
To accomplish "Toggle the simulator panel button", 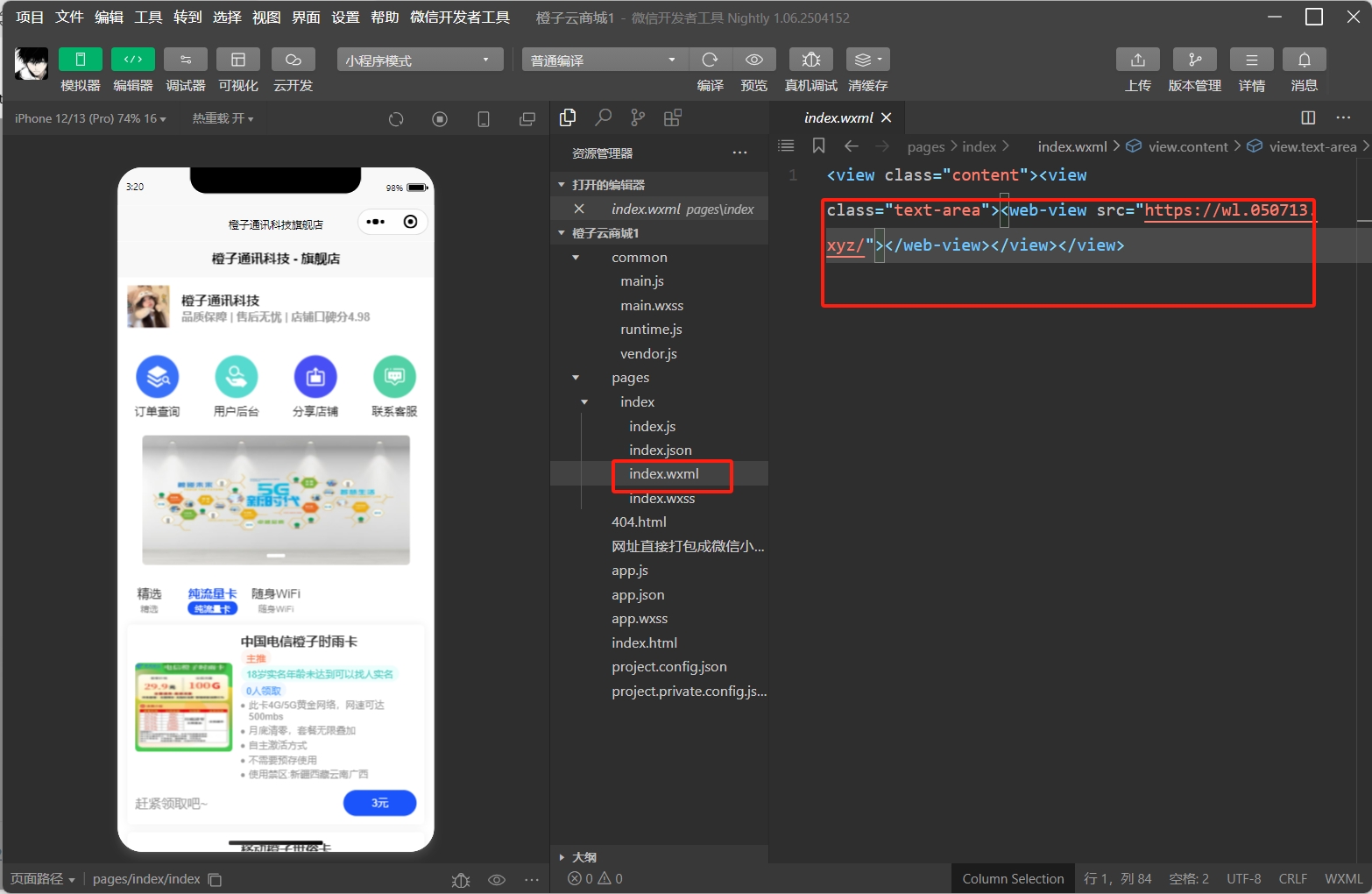I will [81, 60].
